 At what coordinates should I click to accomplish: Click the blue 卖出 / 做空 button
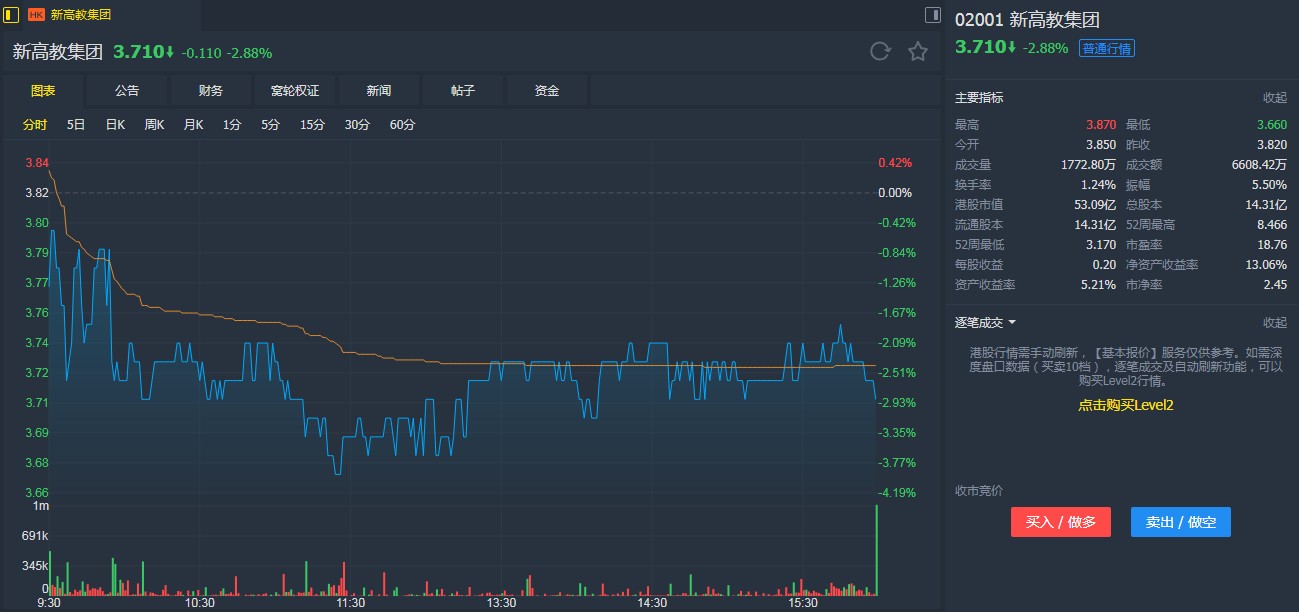point(1180,522)
